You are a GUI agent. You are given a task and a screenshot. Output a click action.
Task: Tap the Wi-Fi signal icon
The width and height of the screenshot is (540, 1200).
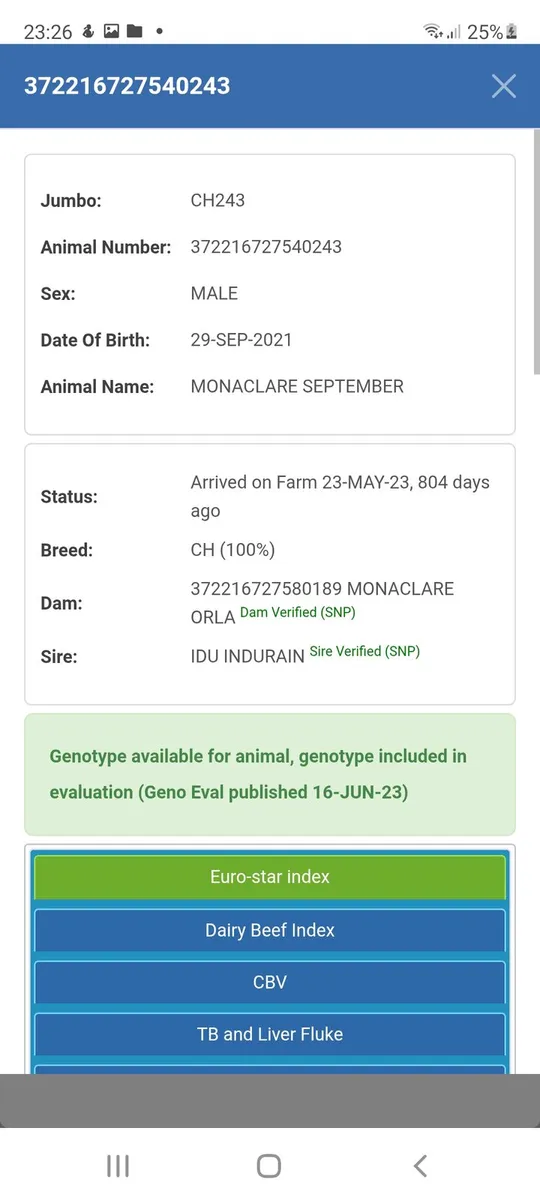433,32
